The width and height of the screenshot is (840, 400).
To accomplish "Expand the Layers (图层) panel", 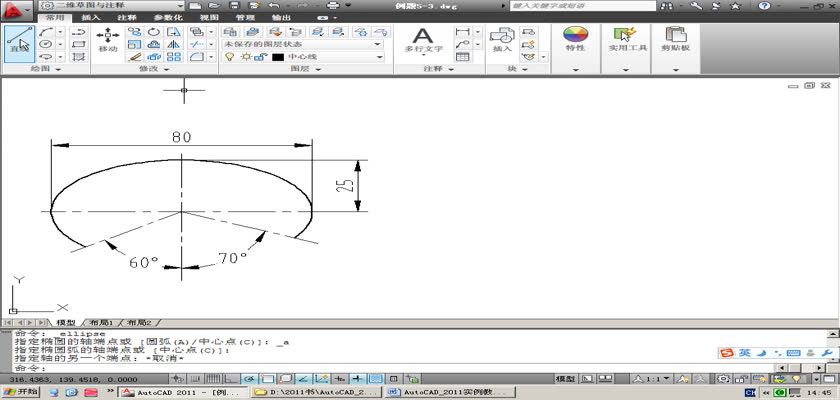I will point(306,69).
